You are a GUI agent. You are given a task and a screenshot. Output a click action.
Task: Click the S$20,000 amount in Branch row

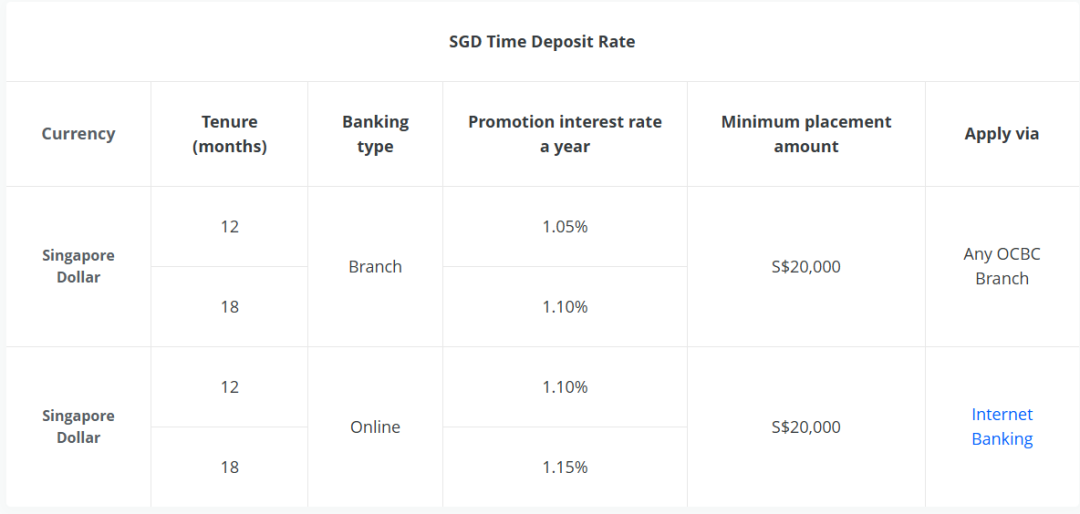coord(806,267)
